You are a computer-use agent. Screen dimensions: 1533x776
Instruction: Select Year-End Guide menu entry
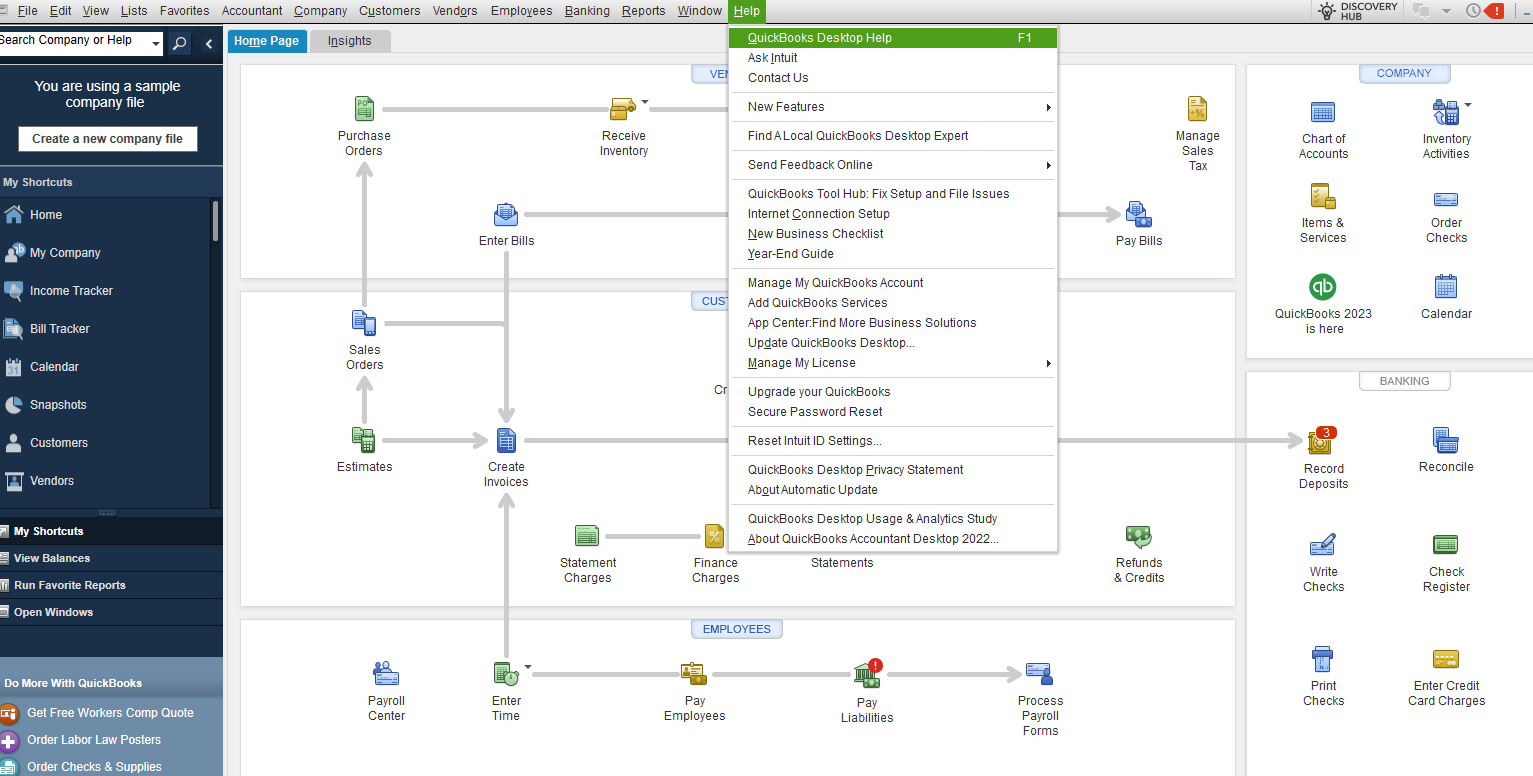click(790, 254)
